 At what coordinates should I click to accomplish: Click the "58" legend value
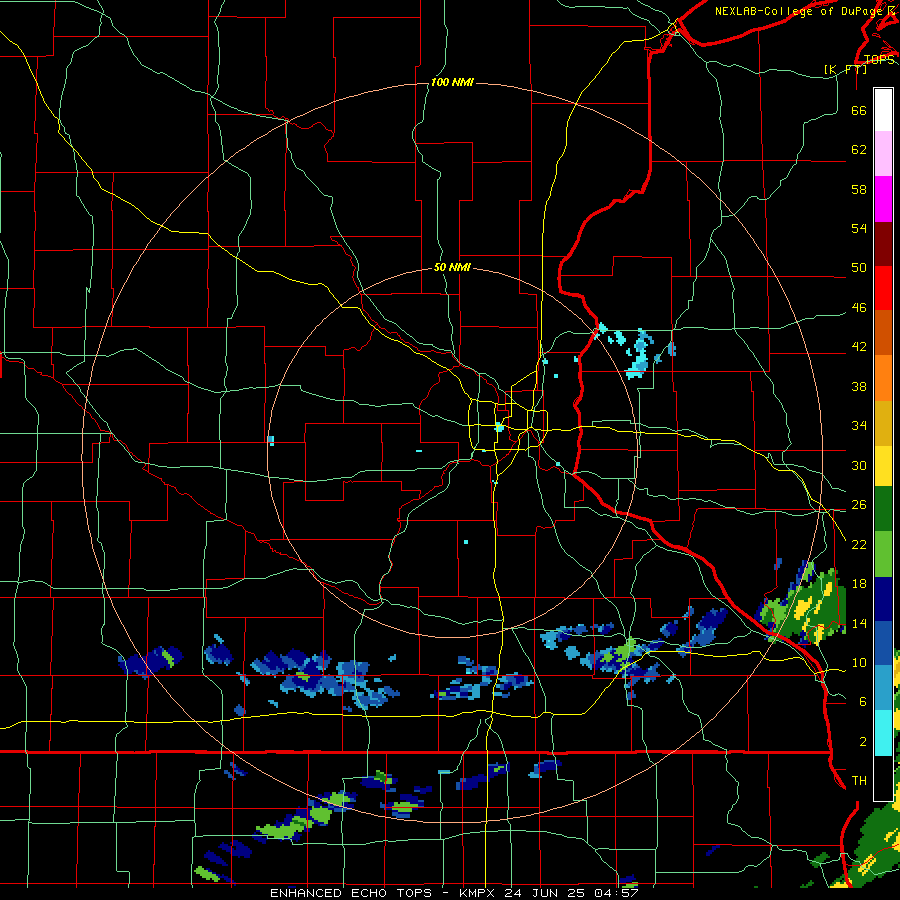coord(859,189)
